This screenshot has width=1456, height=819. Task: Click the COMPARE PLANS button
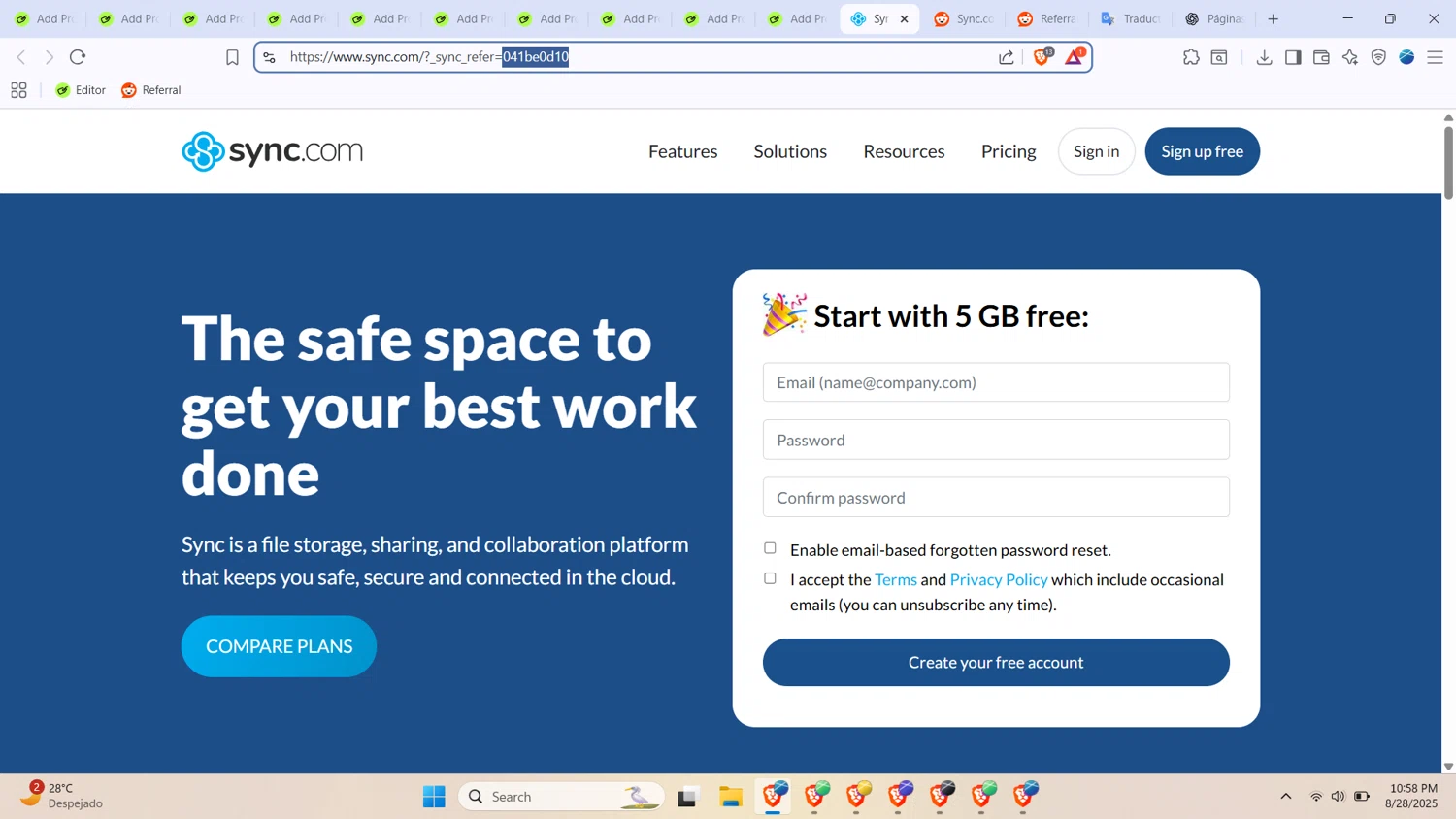point(280,646)
